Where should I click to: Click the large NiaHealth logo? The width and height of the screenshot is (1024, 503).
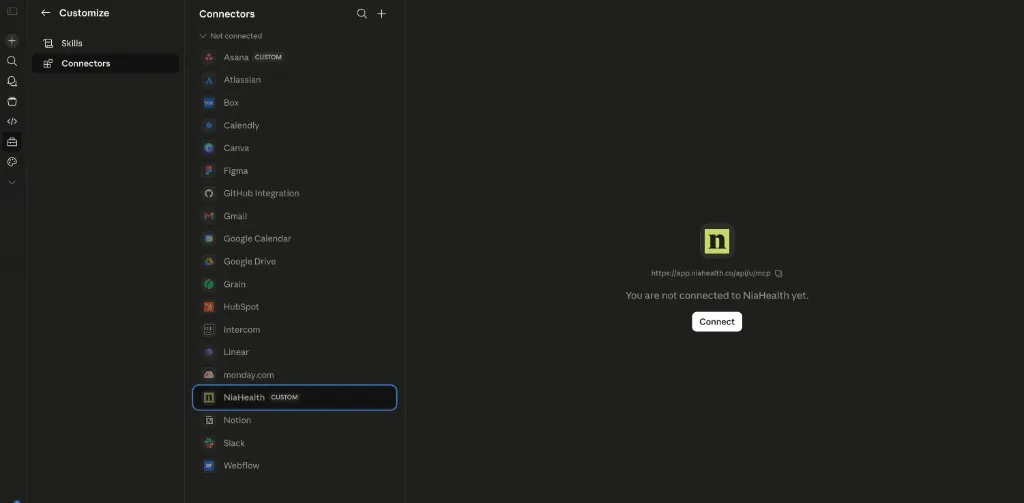[x=717, y=241]
